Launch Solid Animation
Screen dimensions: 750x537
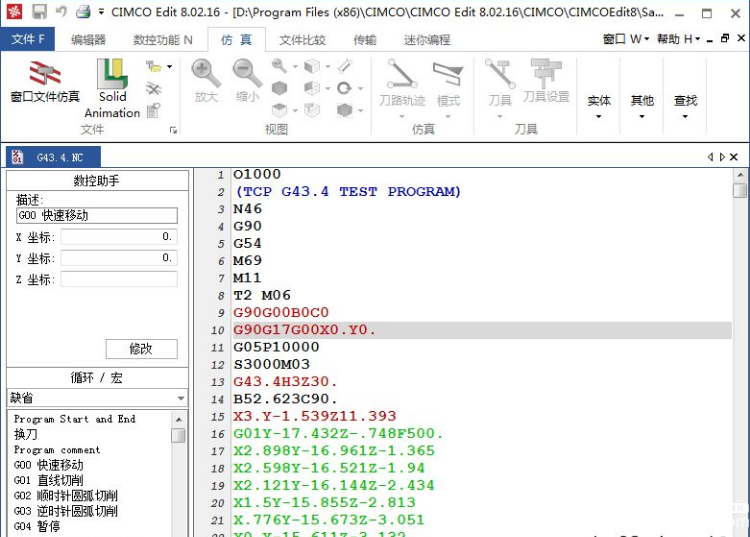pos(112,88)
